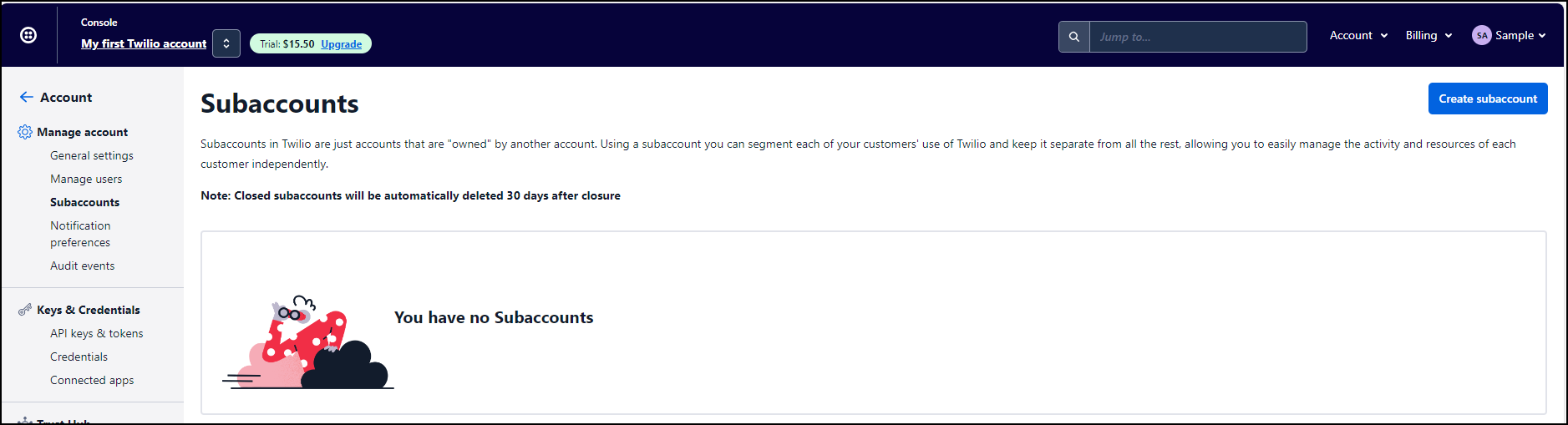Click the search magnifier icon
This screenshot has height=425, width=1568.
click(x=1074, y=37)
